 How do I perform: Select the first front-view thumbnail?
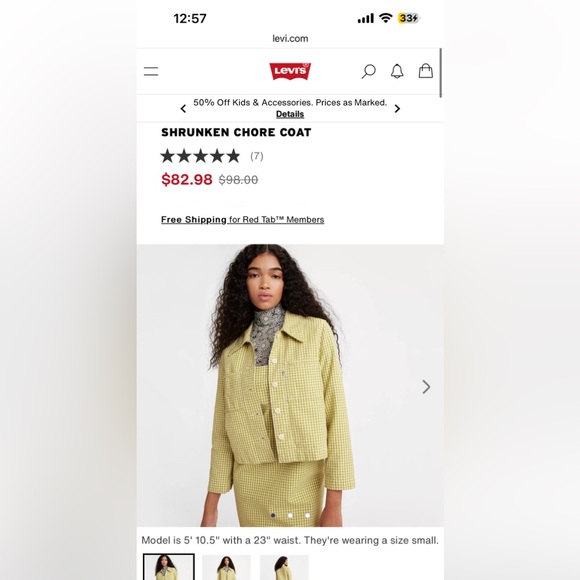(x=169, y=567)
